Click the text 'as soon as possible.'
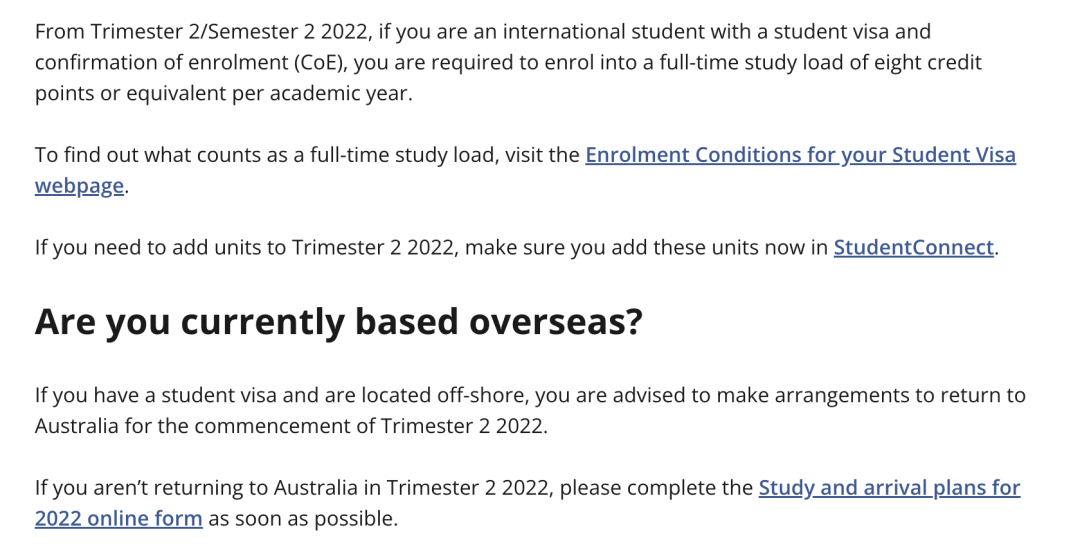 pos(303,518)
